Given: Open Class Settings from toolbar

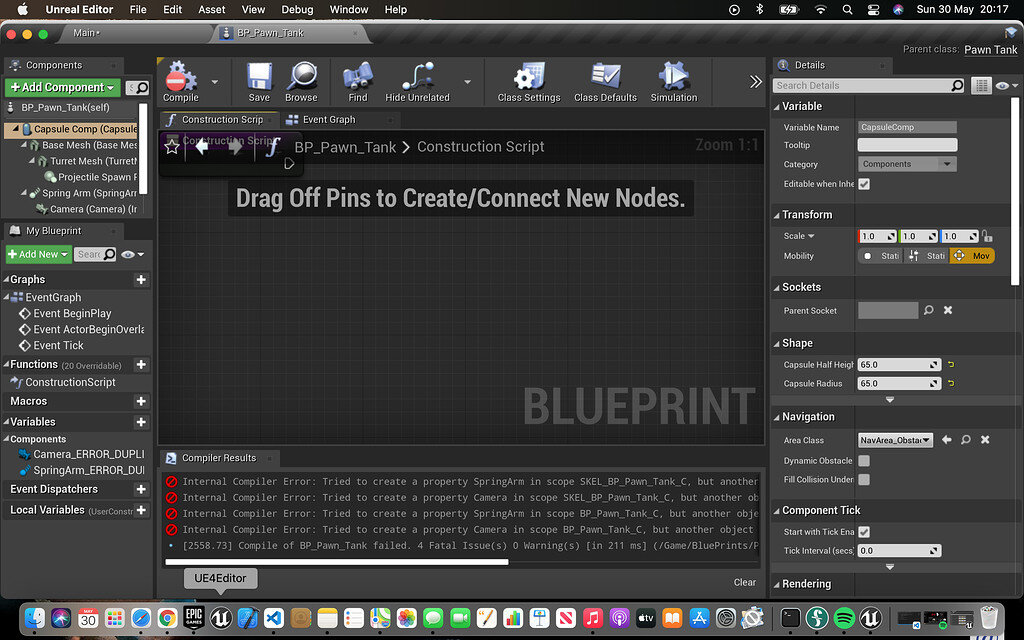Looking at the screenshot, I should 529,80.
